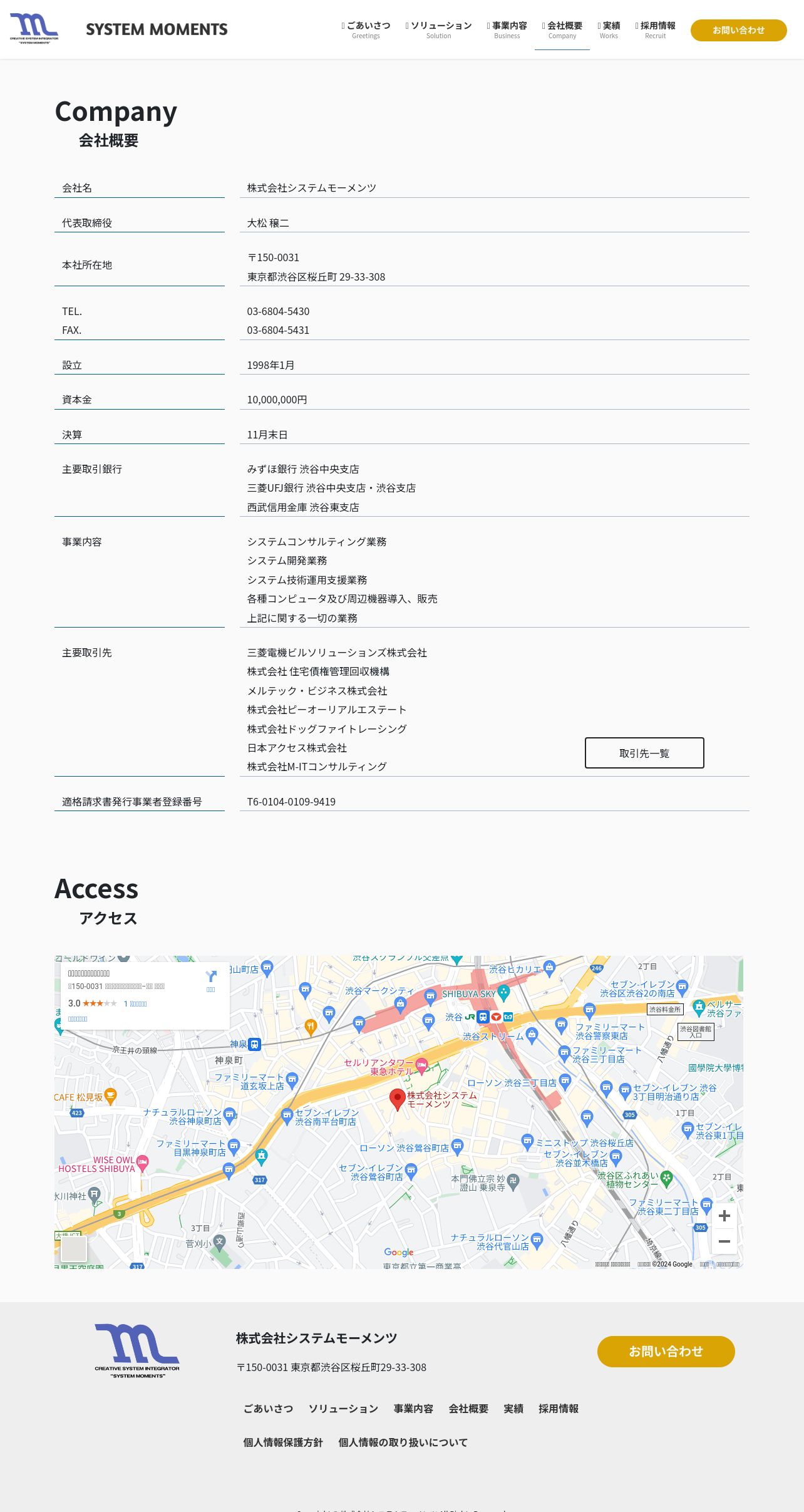Open the ごあいさつ Greetings menu item
Image resolution: width=804 pixels, height=1512 pixels.
pyautogui.click(x=366, y=29)
